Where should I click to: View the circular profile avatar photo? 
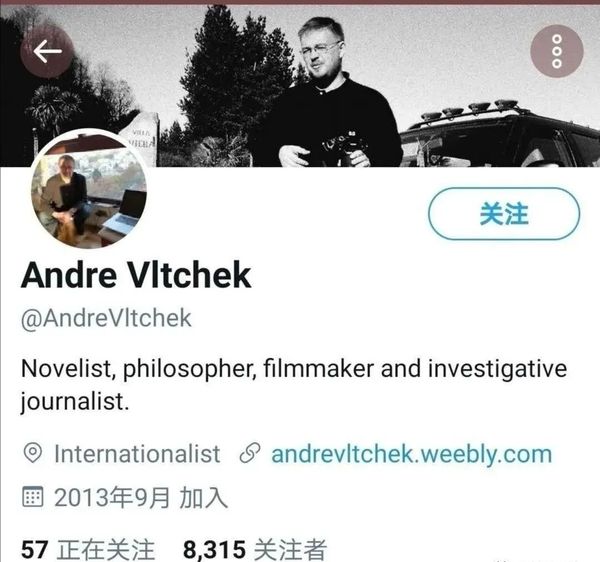89,190
